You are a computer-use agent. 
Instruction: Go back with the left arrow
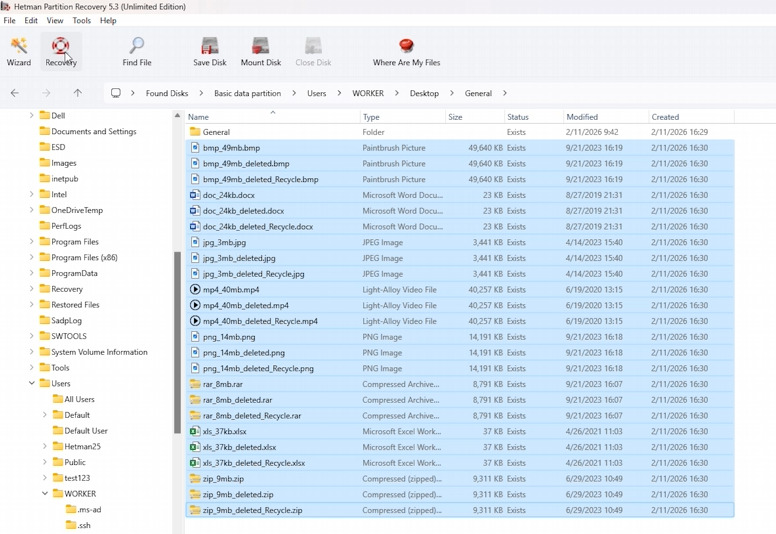pos(15,93)
